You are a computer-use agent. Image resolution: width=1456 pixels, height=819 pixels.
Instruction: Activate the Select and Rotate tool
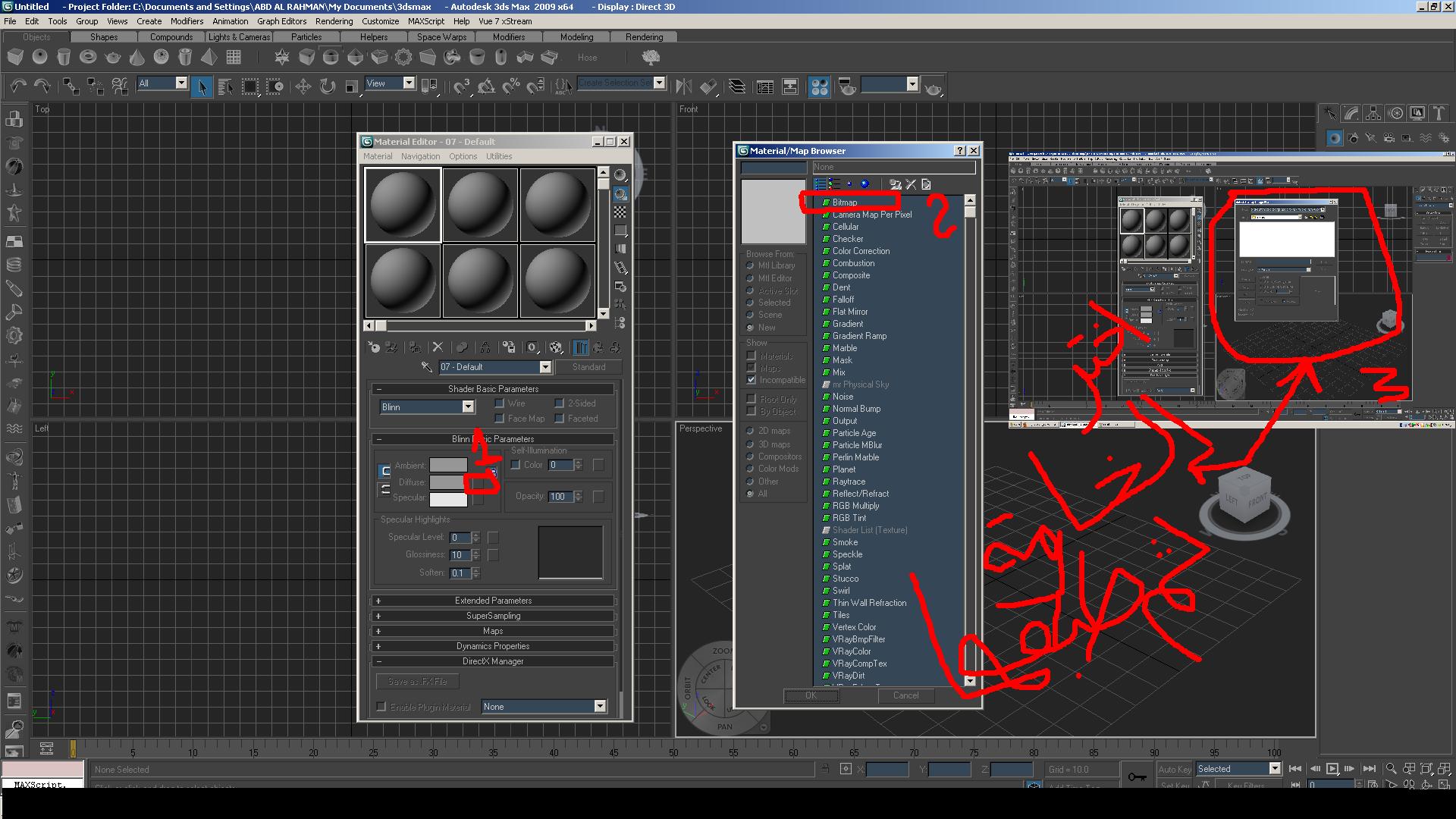pos(328,86)
